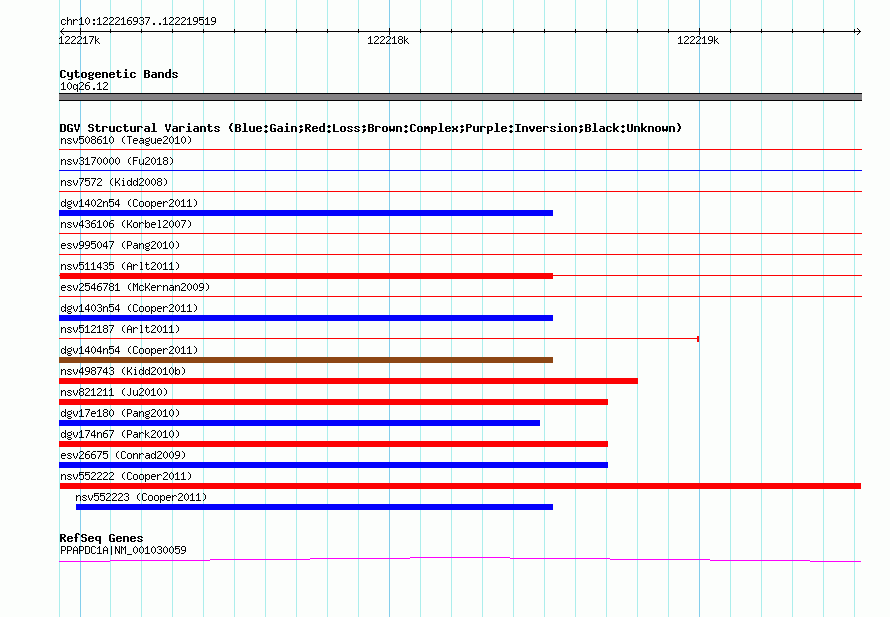Select the brown dgv1404n54 complex bar
The image size is (890, 617).
point(306,360)
